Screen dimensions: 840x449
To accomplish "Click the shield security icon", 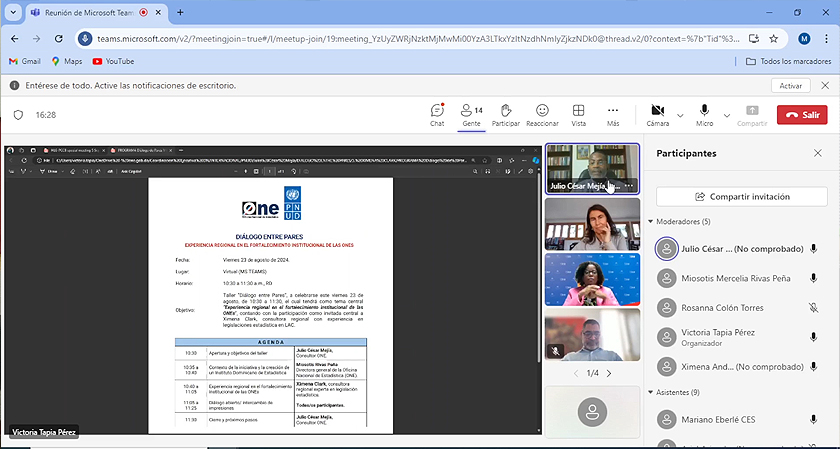I will [18, 115].
